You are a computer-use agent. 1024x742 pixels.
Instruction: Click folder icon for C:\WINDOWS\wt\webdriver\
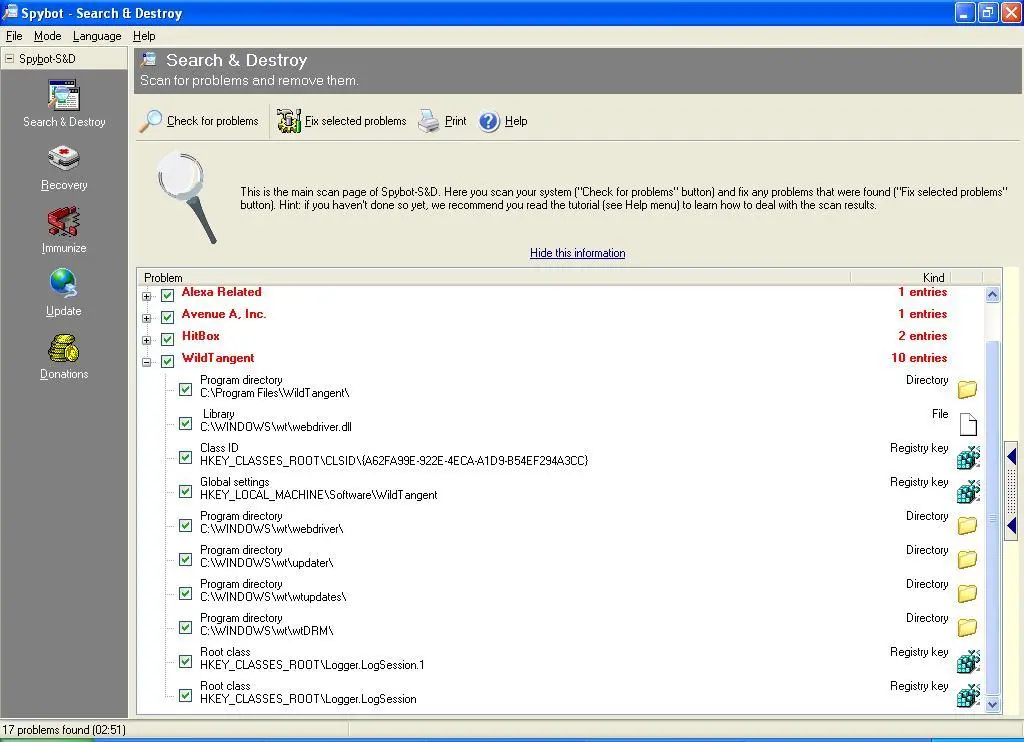pyautogui.click(x=967, y=524)
